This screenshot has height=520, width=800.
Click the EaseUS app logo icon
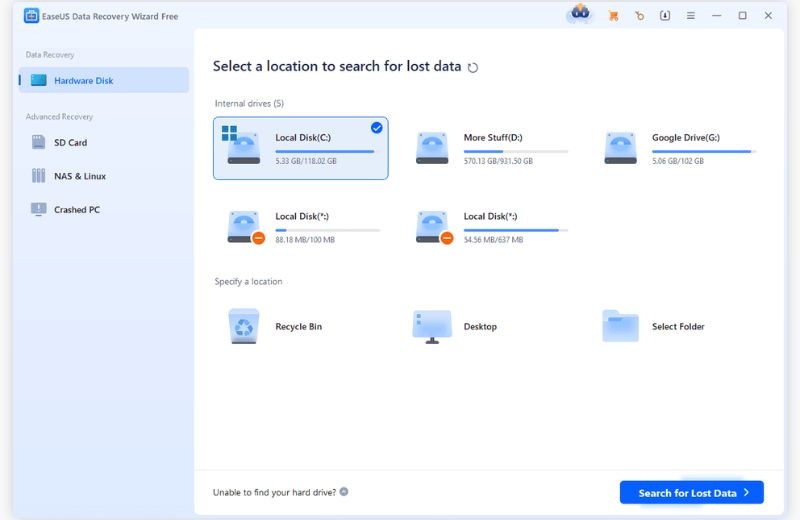[x=31, y=16]
